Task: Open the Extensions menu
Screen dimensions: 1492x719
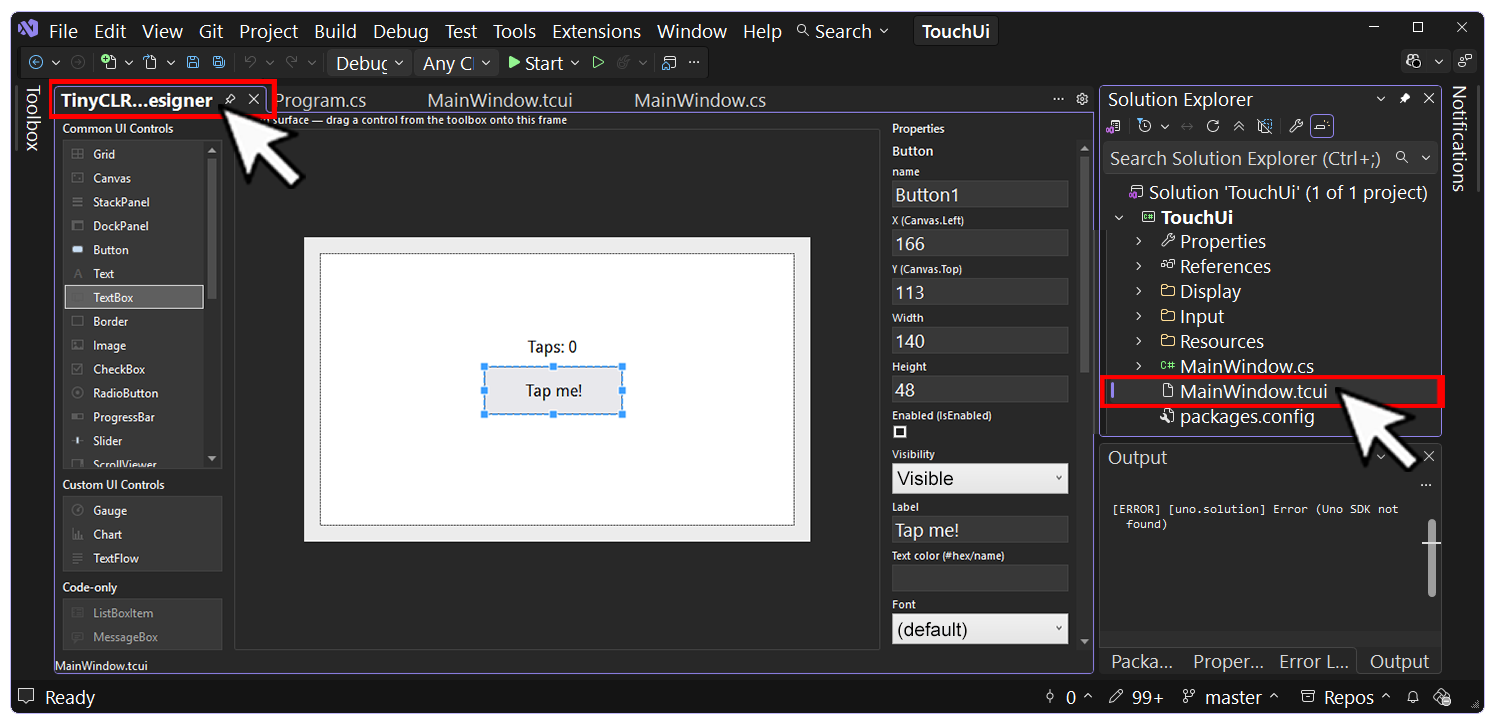Action: pyautogui.click(x=596, y=31)
